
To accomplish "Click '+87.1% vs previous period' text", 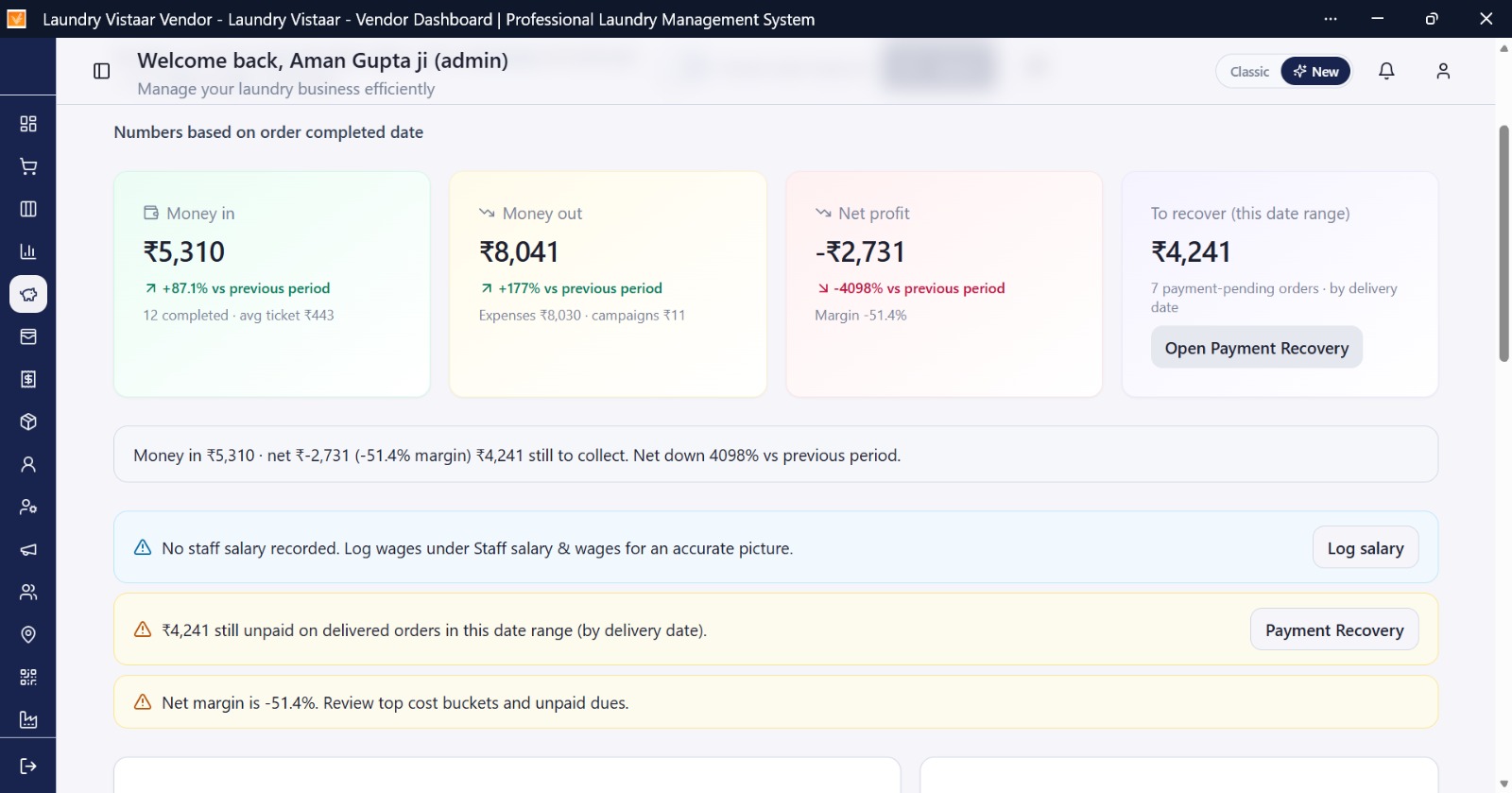I will click(x=246, y=288).
